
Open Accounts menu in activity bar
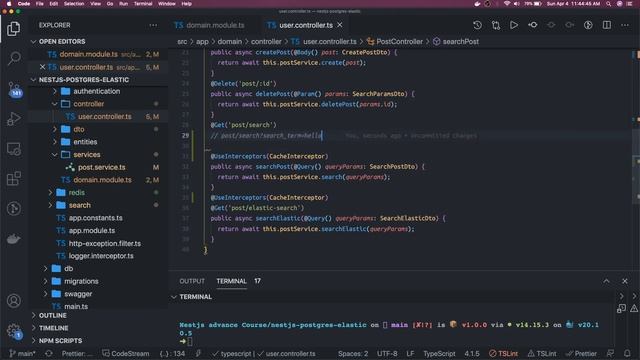tap(14, 301)
